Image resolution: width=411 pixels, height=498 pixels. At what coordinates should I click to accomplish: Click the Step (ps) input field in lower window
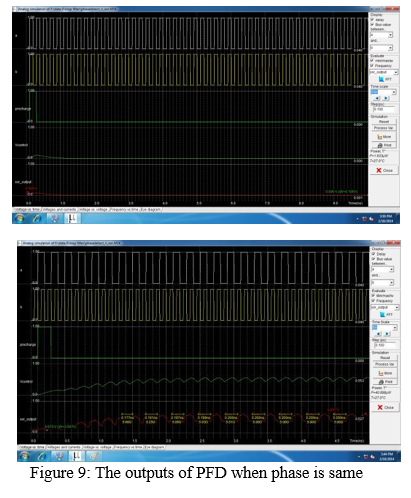[385, 345]
